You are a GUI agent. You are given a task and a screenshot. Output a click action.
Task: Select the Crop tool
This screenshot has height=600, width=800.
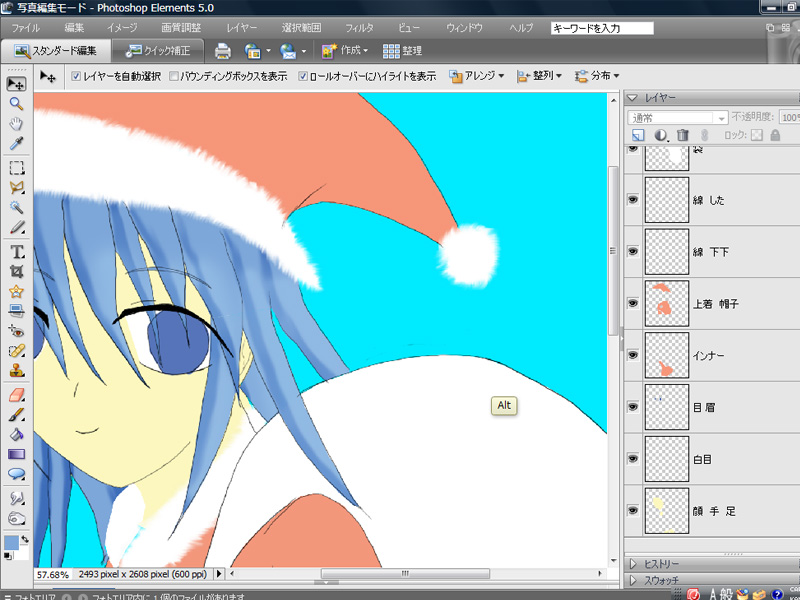pyautogui.click(x=16, y=271)
